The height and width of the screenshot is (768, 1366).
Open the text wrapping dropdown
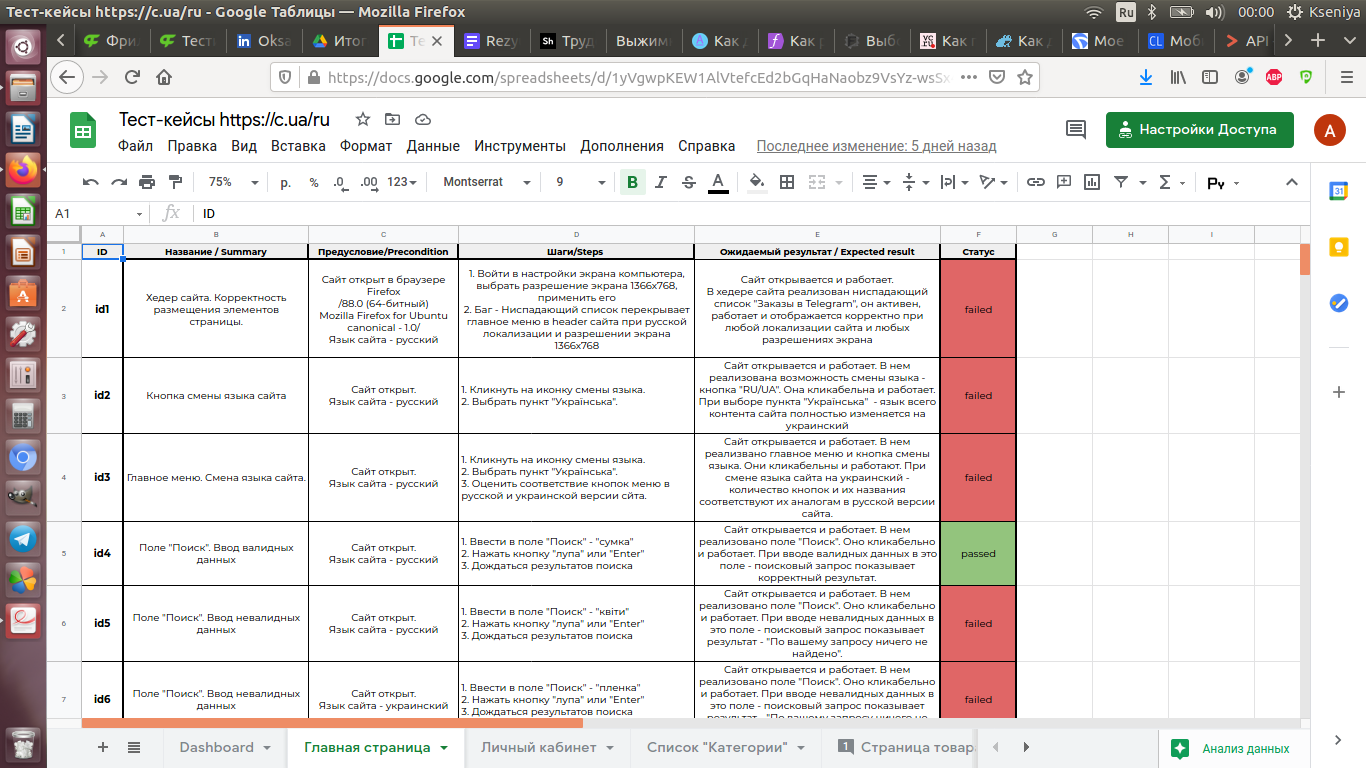(x=954, y=182)
